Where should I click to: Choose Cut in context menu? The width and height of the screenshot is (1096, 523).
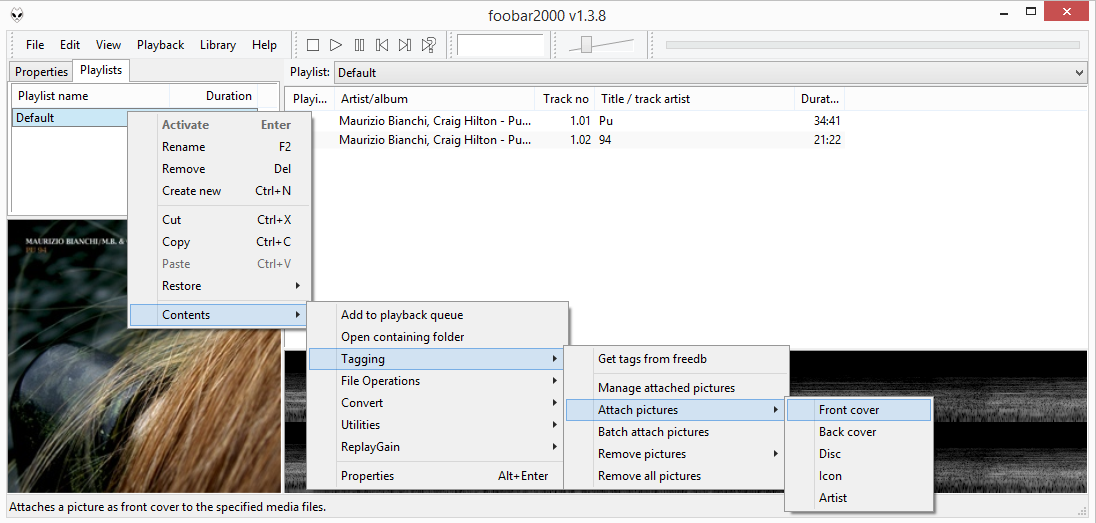220,220
